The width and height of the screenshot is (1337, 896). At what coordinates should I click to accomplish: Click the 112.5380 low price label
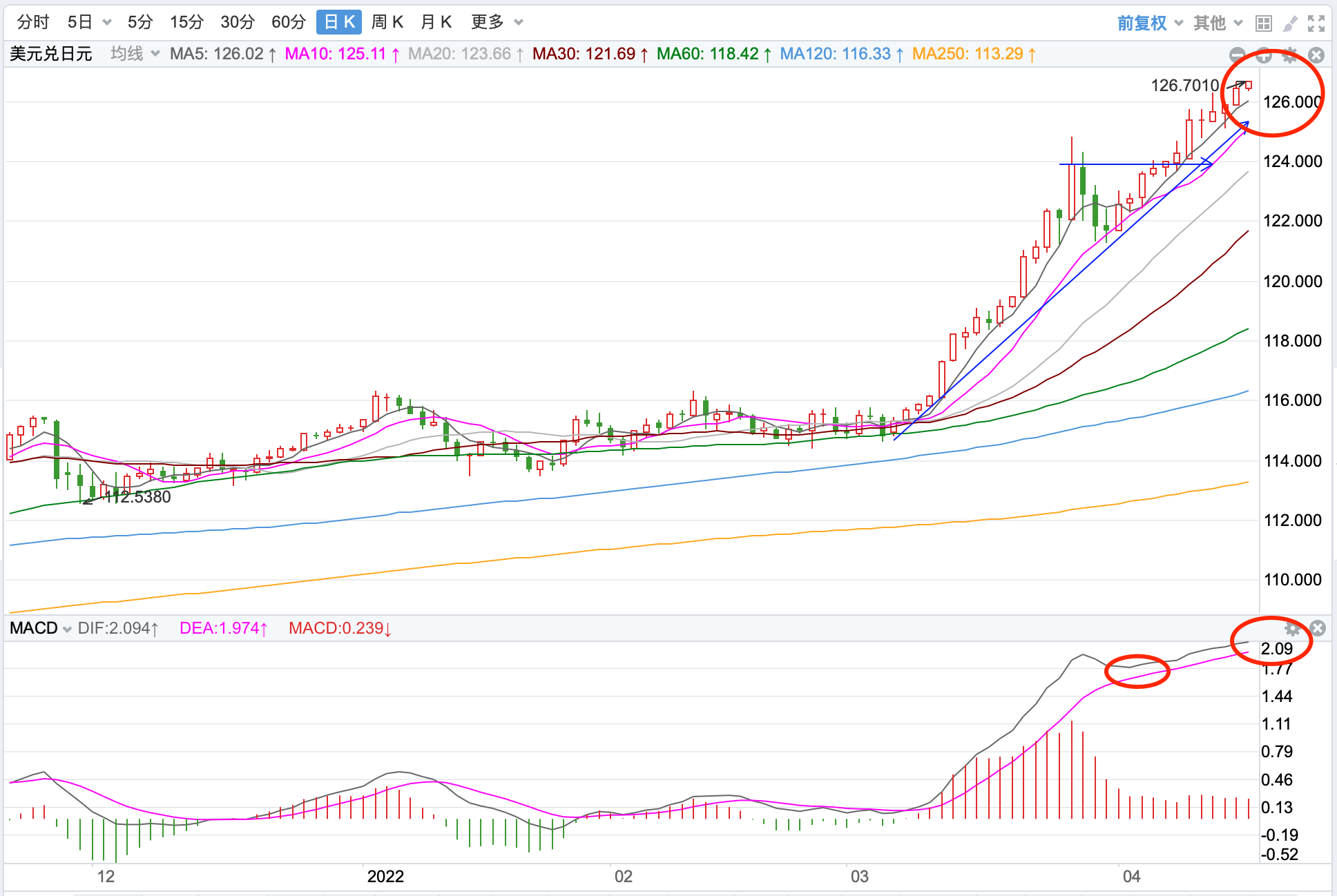[137, 497]
